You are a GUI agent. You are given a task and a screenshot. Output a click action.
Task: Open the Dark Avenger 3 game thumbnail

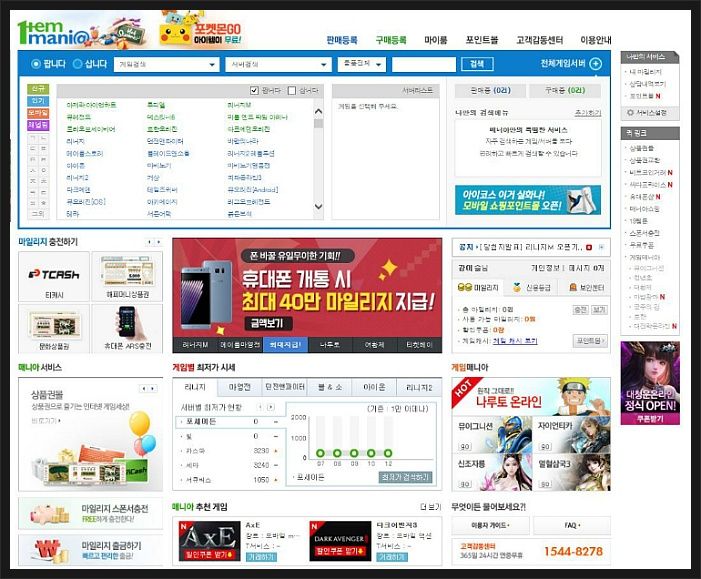coord(340,541)
